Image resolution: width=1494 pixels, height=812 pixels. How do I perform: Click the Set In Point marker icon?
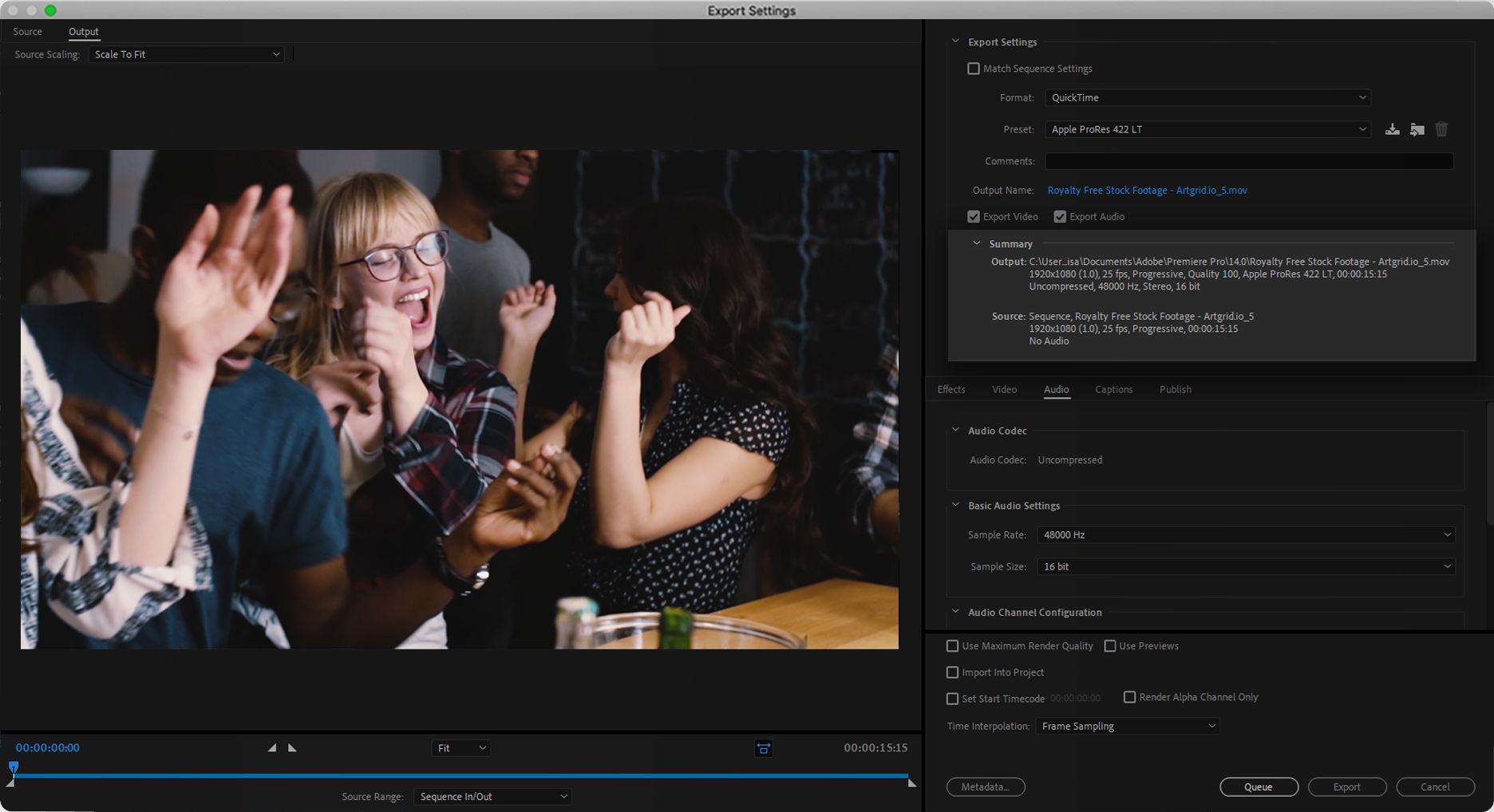[x=272, y=748]
